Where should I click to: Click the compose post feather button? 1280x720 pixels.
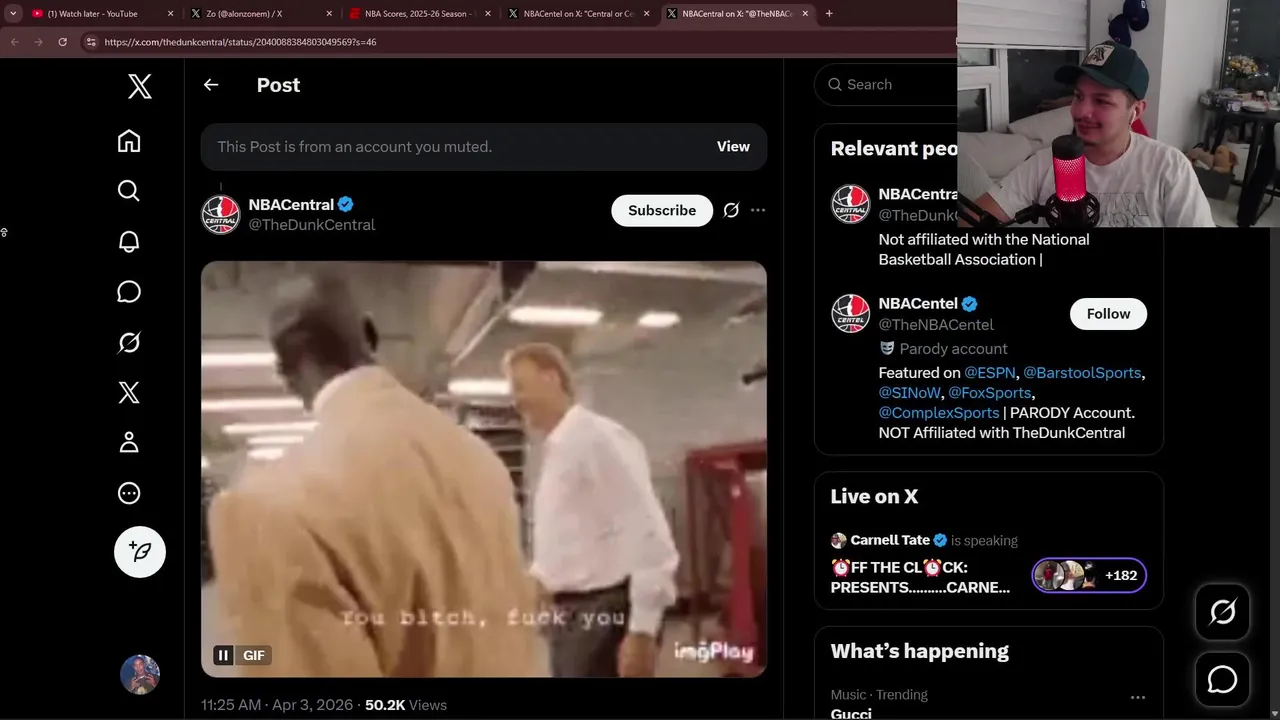coord(140,552)
